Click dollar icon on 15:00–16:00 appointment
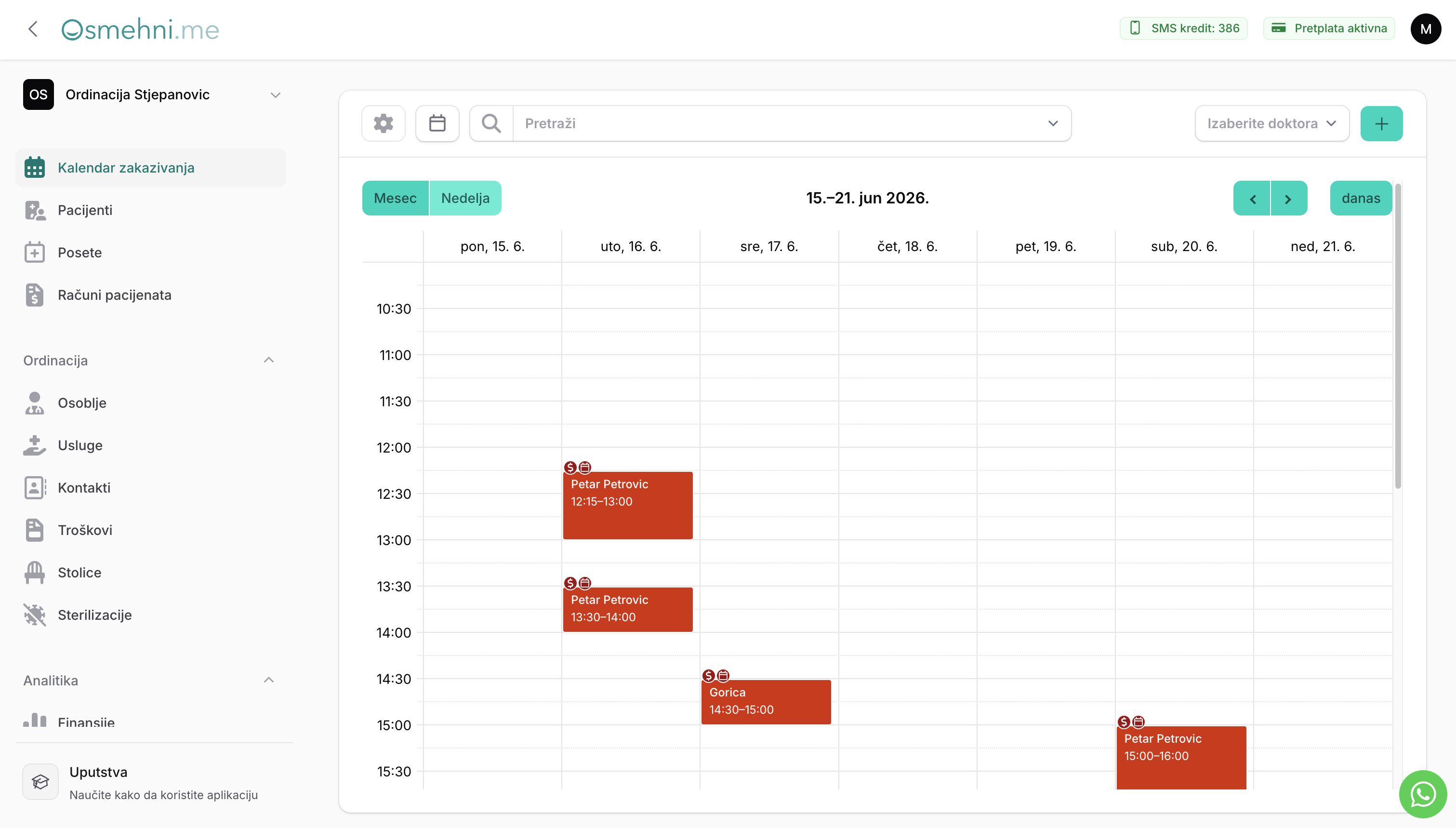Viewport: 1456px width, 828px height. (x=1124, y=721)
